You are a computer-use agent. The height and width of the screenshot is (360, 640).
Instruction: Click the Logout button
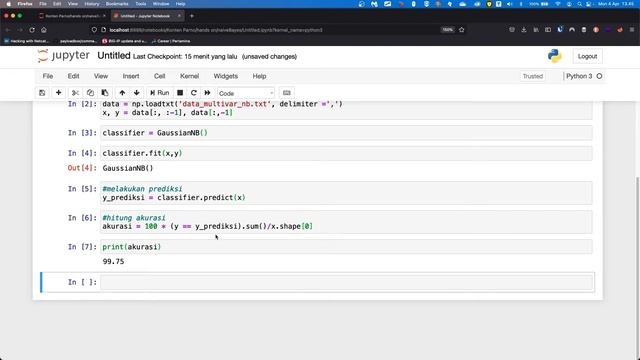tap(587, 56)
